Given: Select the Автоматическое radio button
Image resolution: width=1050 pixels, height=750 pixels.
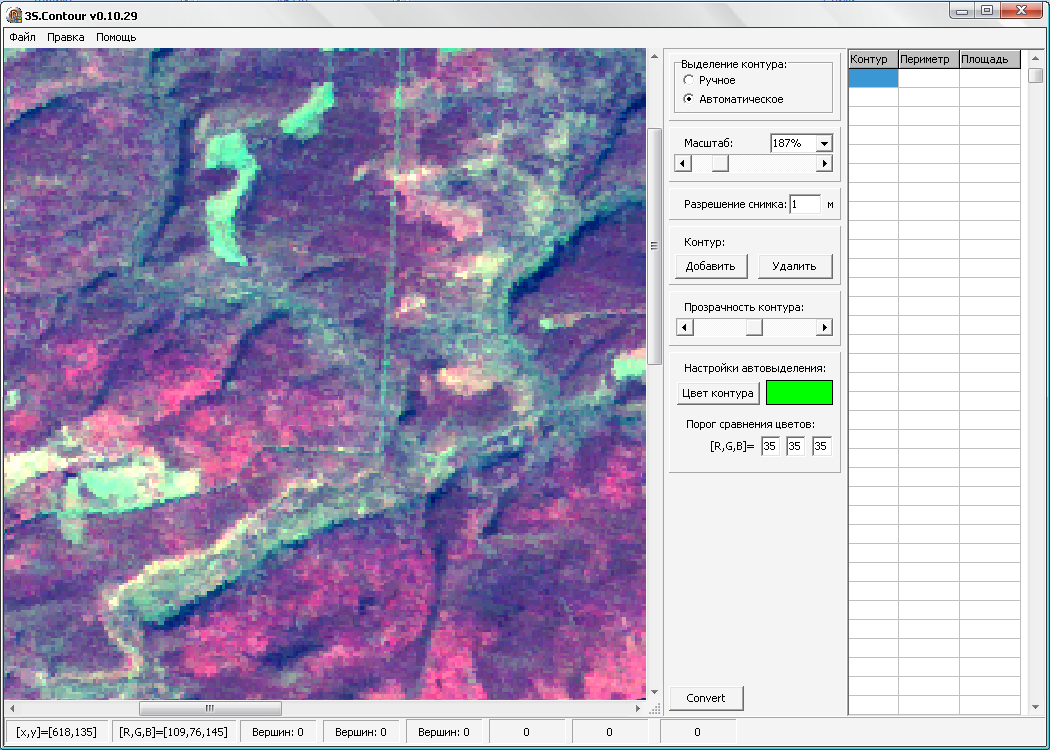Looking at the screenshot, I should click(688, 99).
